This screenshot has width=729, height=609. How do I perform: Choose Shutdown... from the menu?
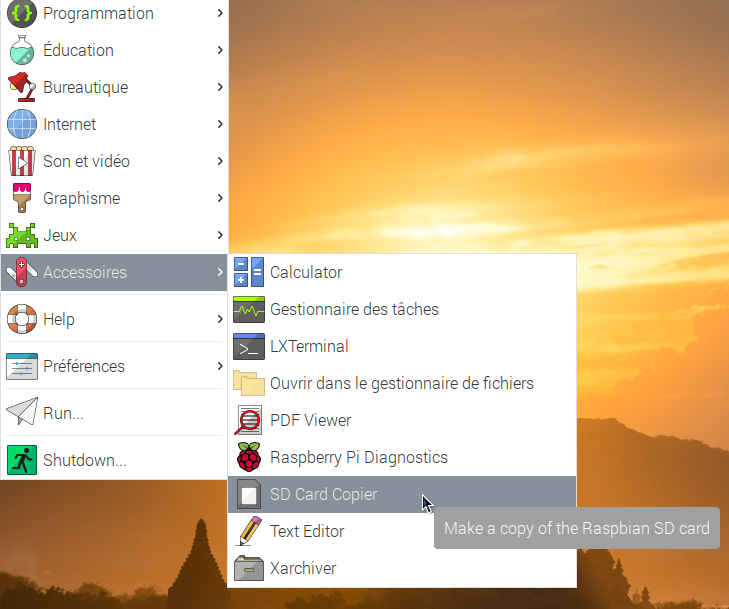114,460
